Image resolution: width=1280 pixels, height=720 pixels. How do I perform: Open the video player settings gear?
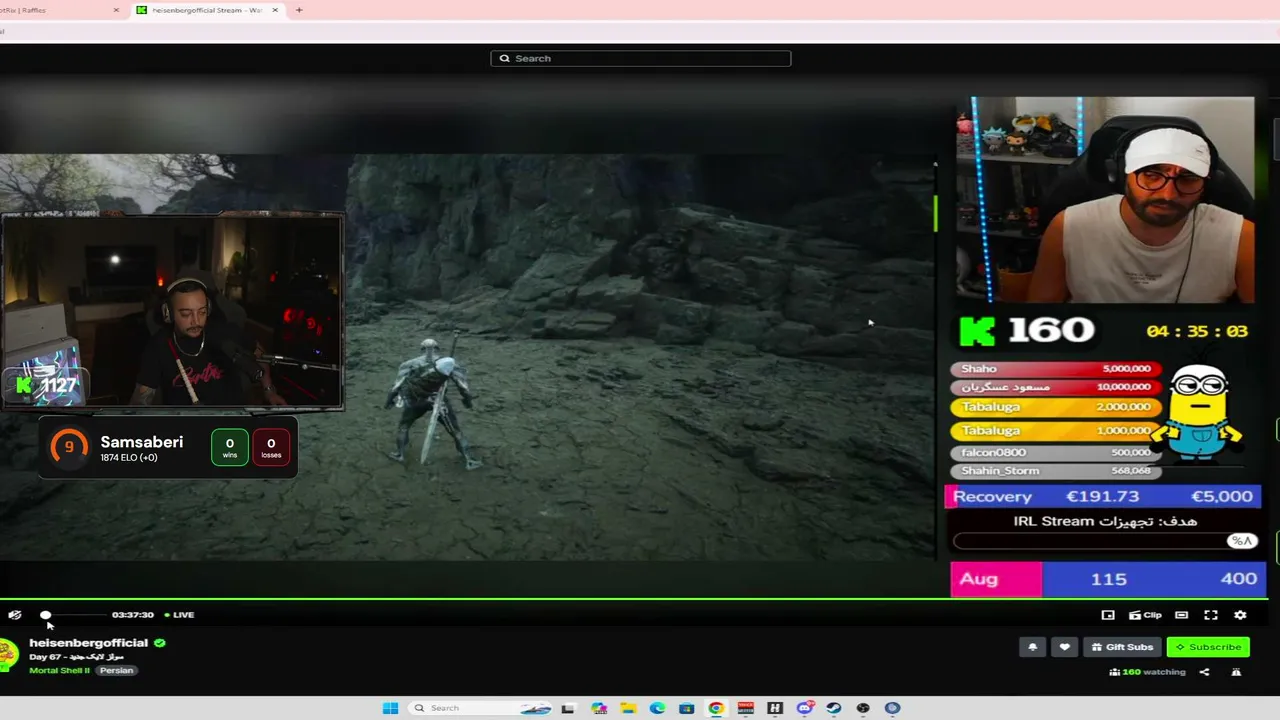1240,615
